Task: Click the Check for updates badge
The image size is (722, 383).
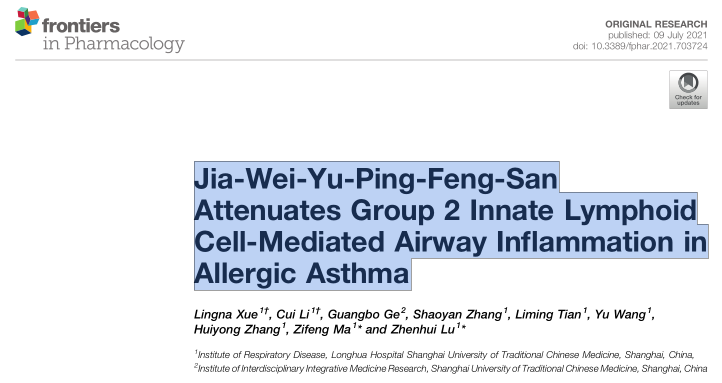Action: pyautogui.click(x=688, y=89)
